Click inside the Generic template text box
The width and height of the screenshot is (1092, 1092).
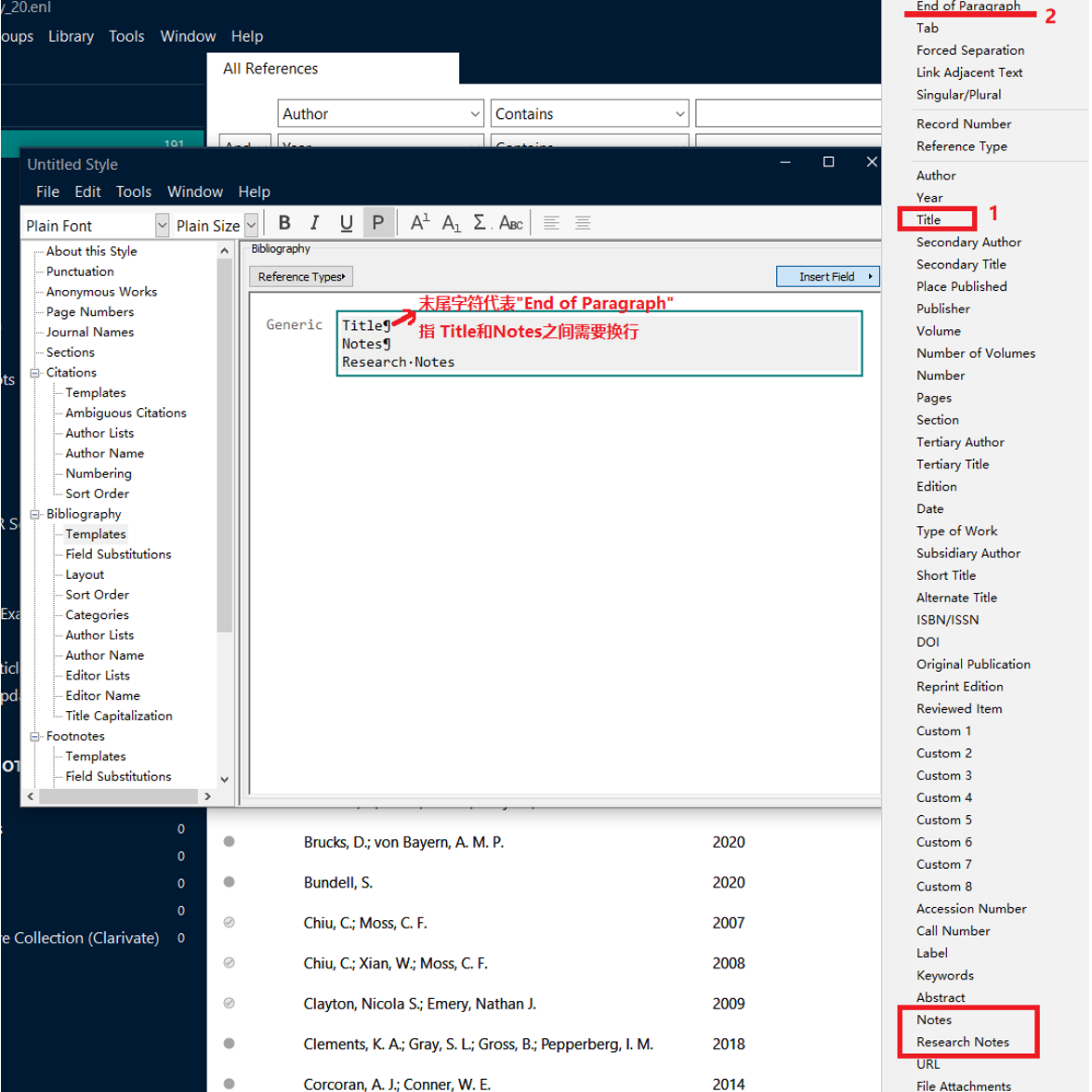(599, 343)
